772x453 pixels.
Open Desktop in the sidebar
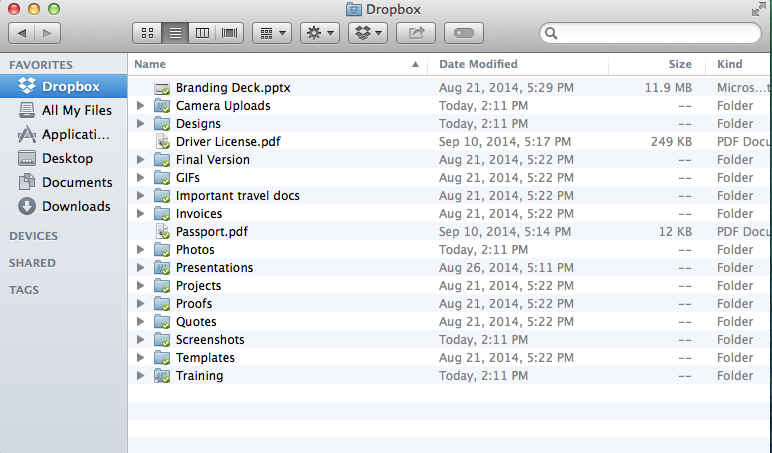pyautogui.click(x=64, y=159)
